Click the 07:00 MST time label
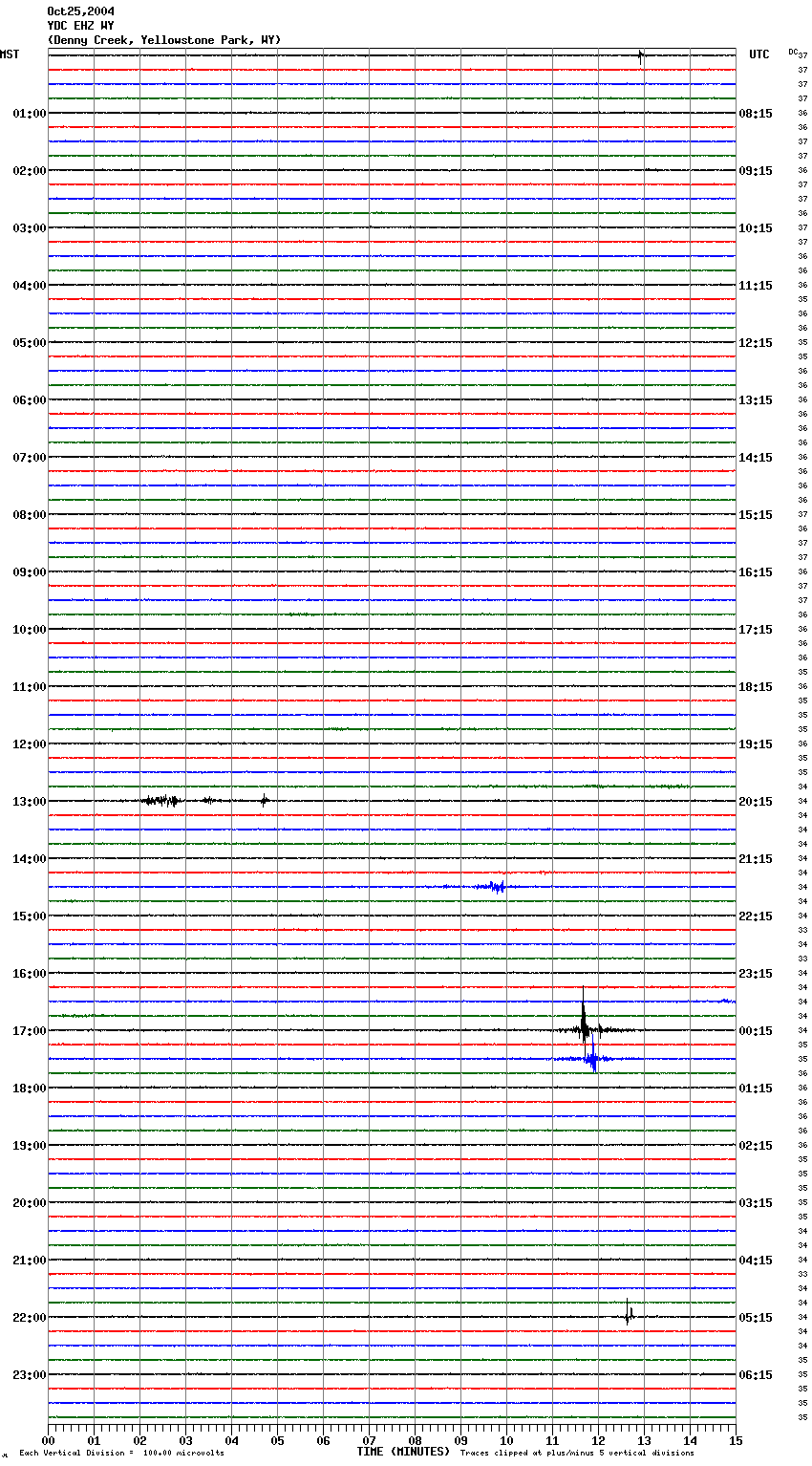The height and width of the screenshot is (1466, 812). 30,458
